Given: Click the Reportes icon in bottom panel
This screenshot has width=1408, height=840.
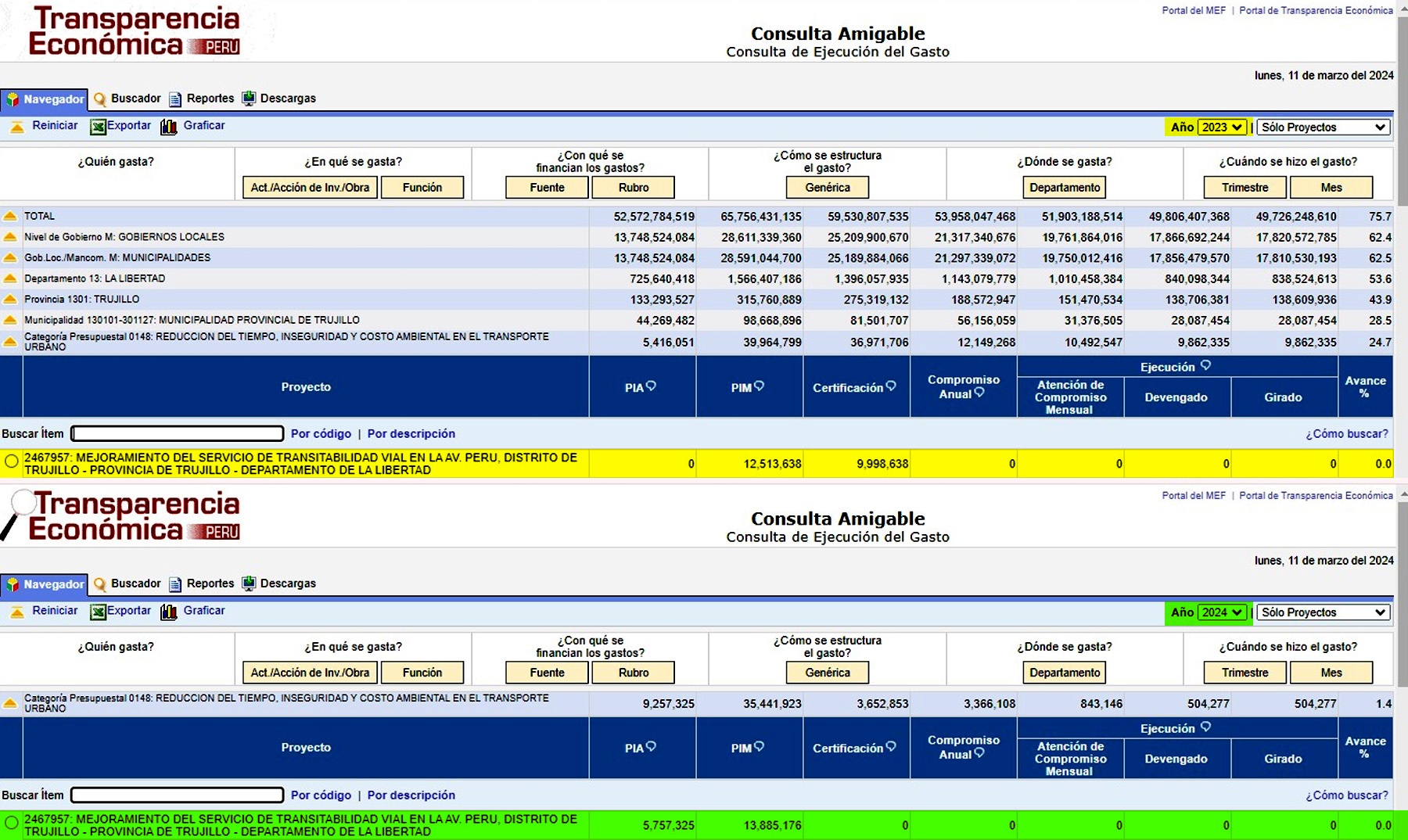Looking at the screenshot, I should point(175,584).
